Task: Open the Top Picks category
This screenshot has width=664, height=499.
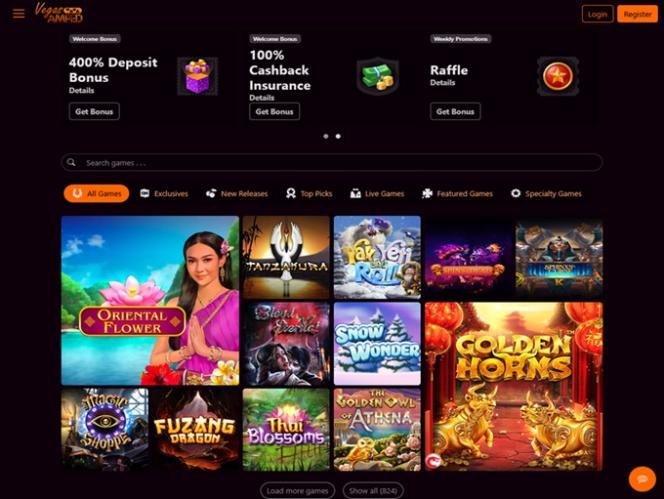Action: (x=309, y=194)
